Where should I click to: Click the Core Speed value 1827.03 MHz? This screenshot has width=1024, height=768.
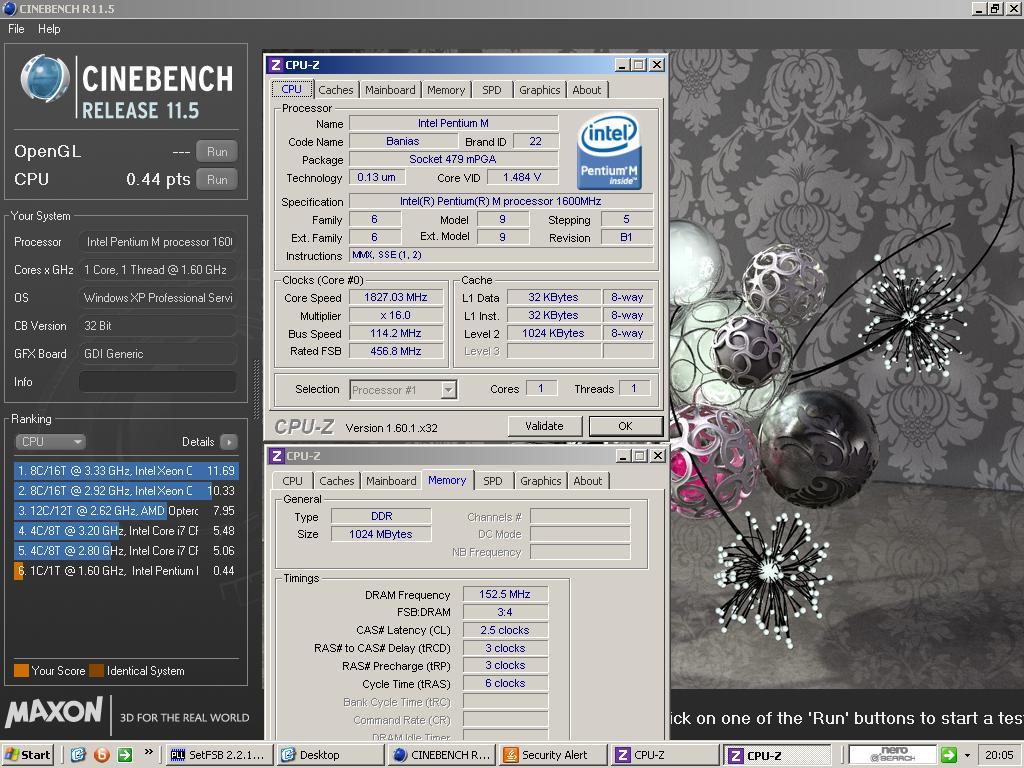pos(396,297)
